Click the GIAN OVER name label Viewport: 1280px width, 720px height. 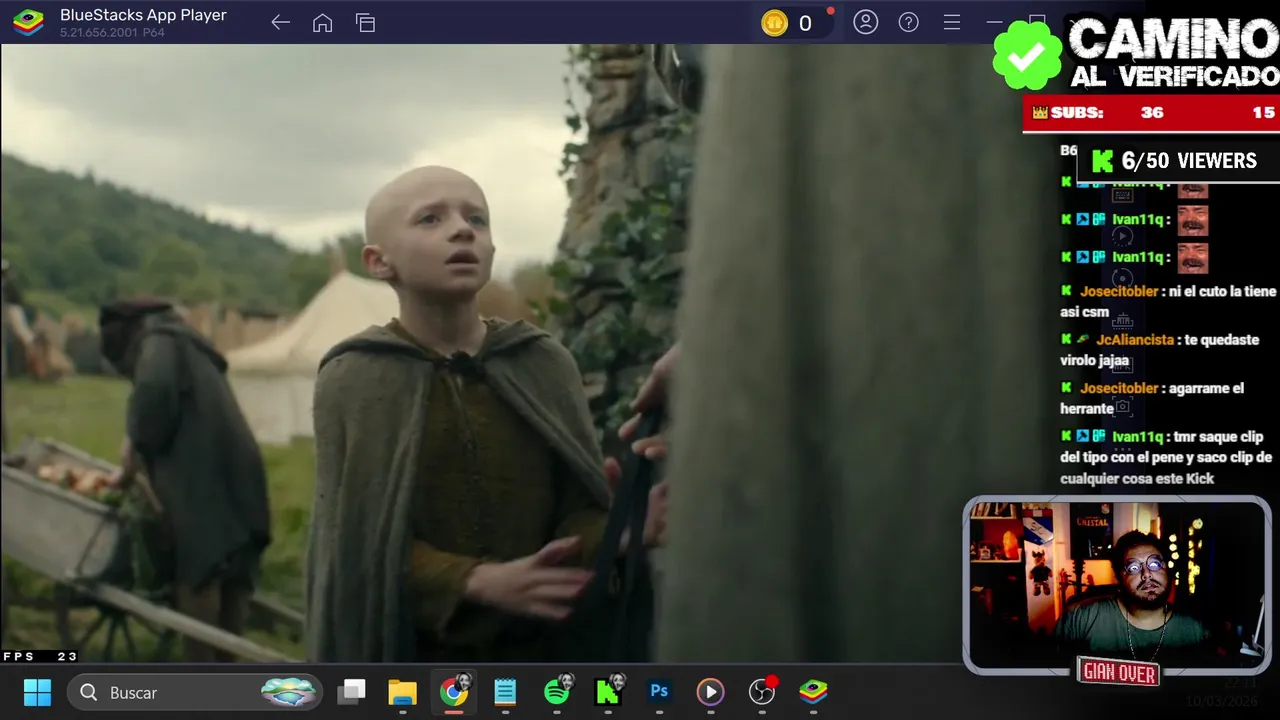[x=1118, y=673]
